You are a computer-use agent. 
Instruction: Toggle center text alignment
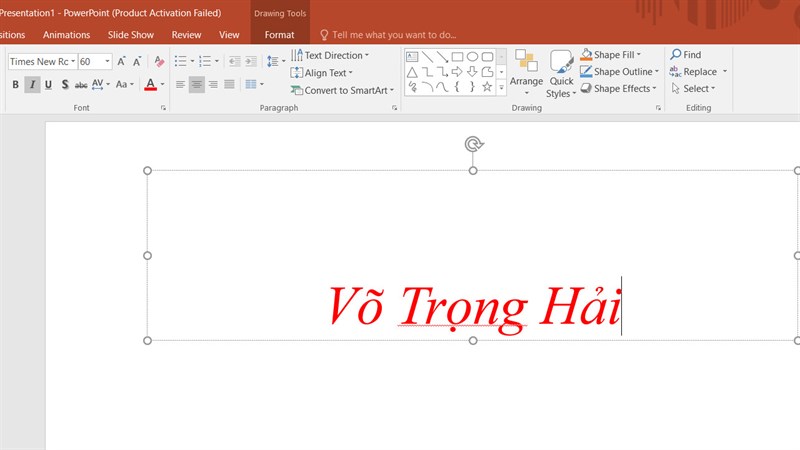pos(196,84)
